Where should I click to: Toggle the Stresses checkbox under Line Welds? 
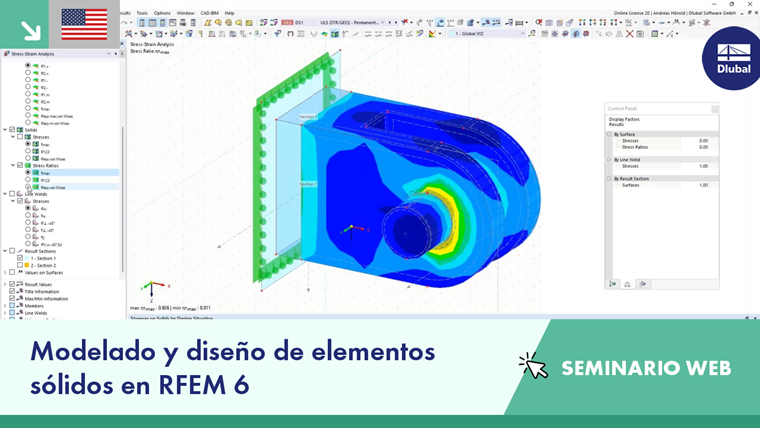tap(20, 201)
